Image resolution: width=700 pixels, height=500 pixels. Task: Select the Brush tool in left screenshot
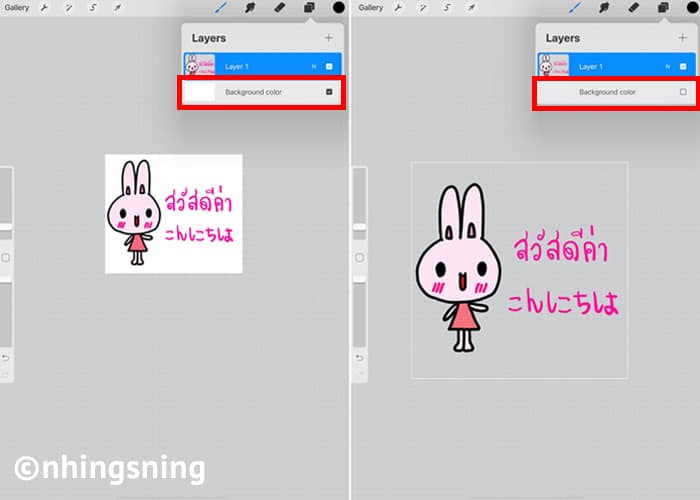tap(221, 7)
